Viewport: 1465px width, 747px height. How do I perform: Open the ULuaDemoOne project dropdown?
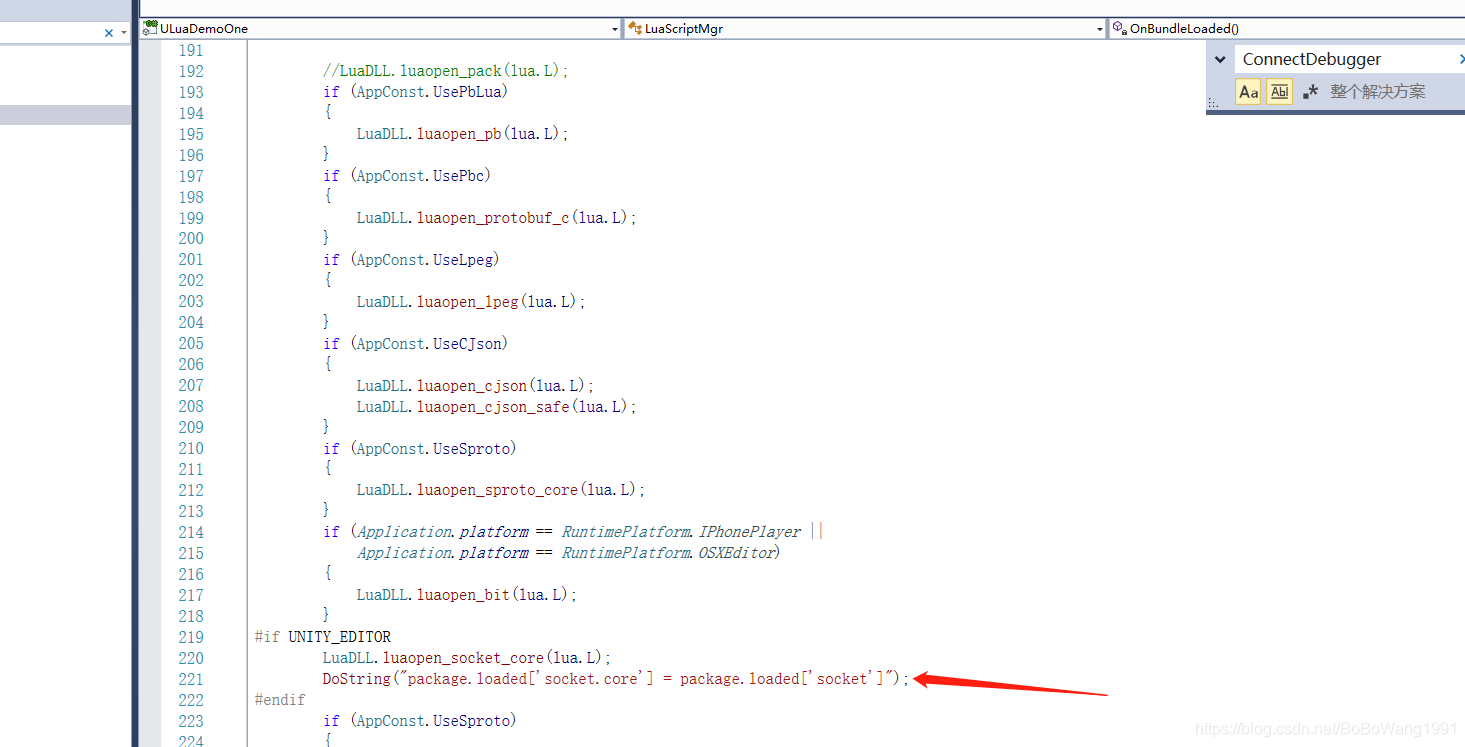coord(381,29)
